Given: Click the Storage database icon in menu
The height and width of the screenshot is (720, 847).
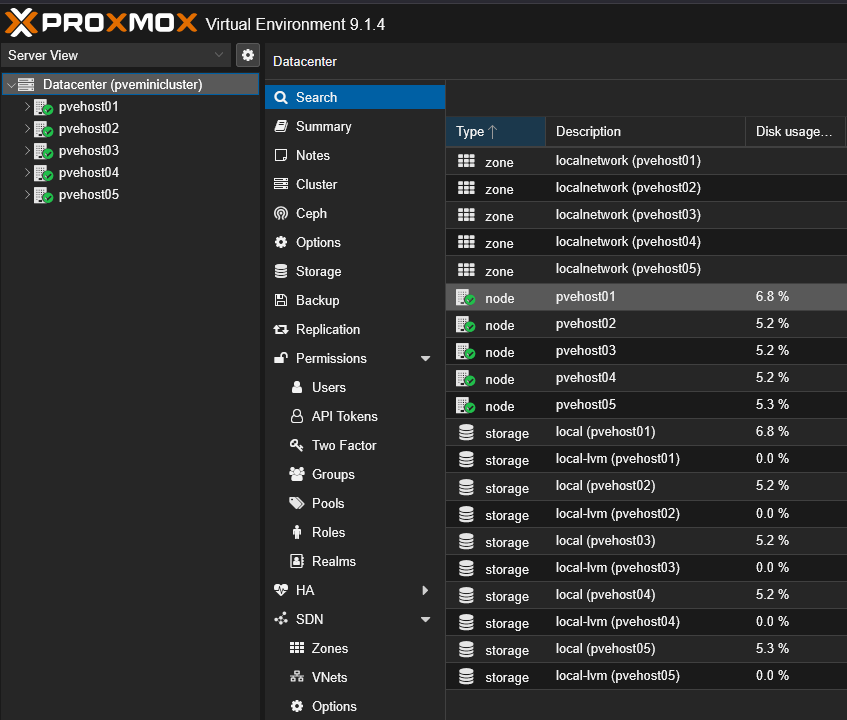Looking at the screenshot, I should [281, 271].
